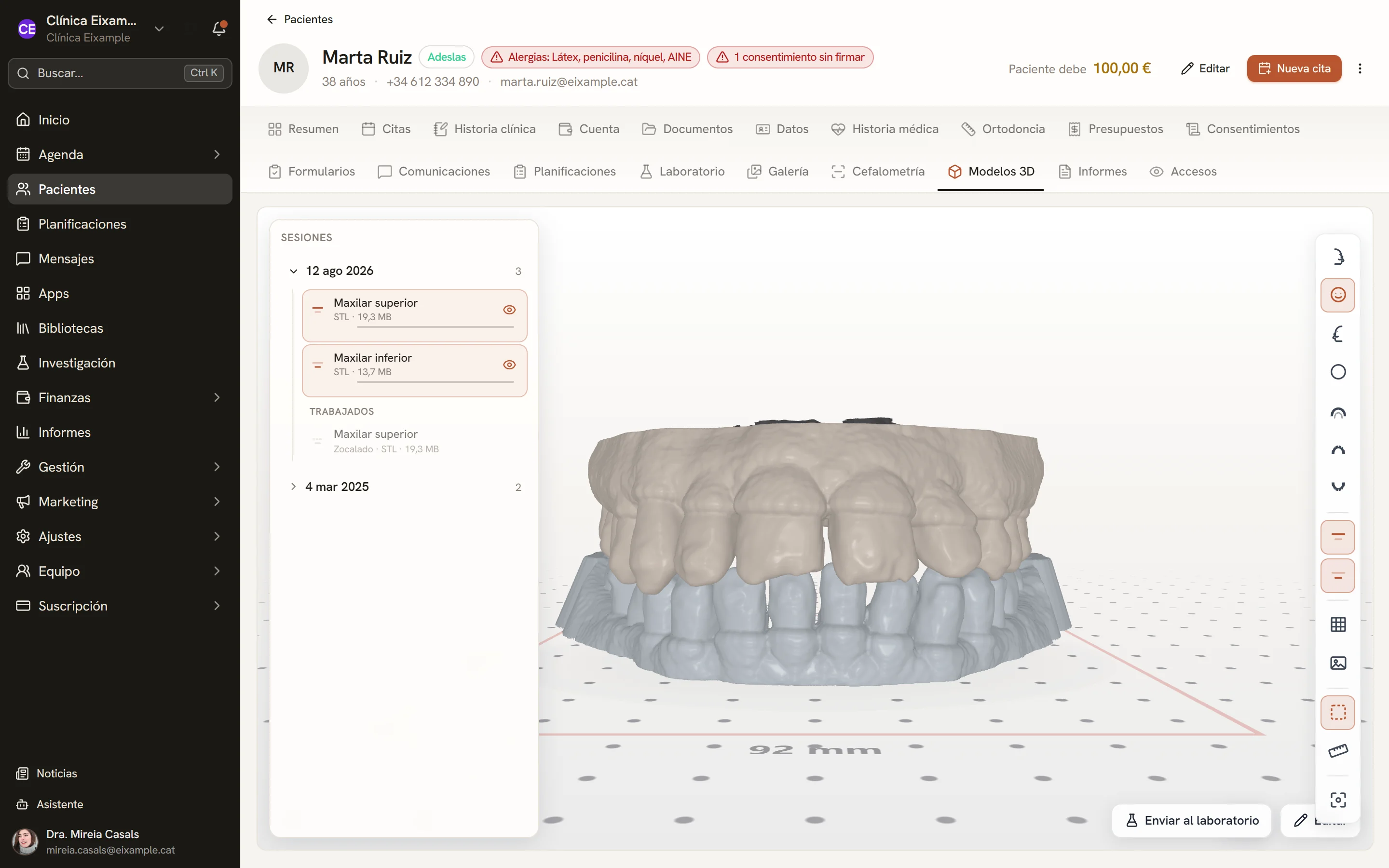This screenshot has height=868, width=1389.
Task: Switch to the Resumen tab
Action: pyautogui.click(x=303, y=129)
